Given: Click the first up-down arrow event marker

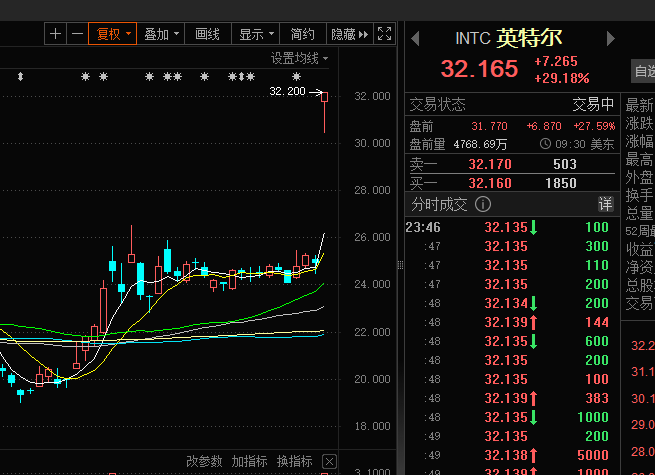Looking at the screenshot, I should point(20,77).
